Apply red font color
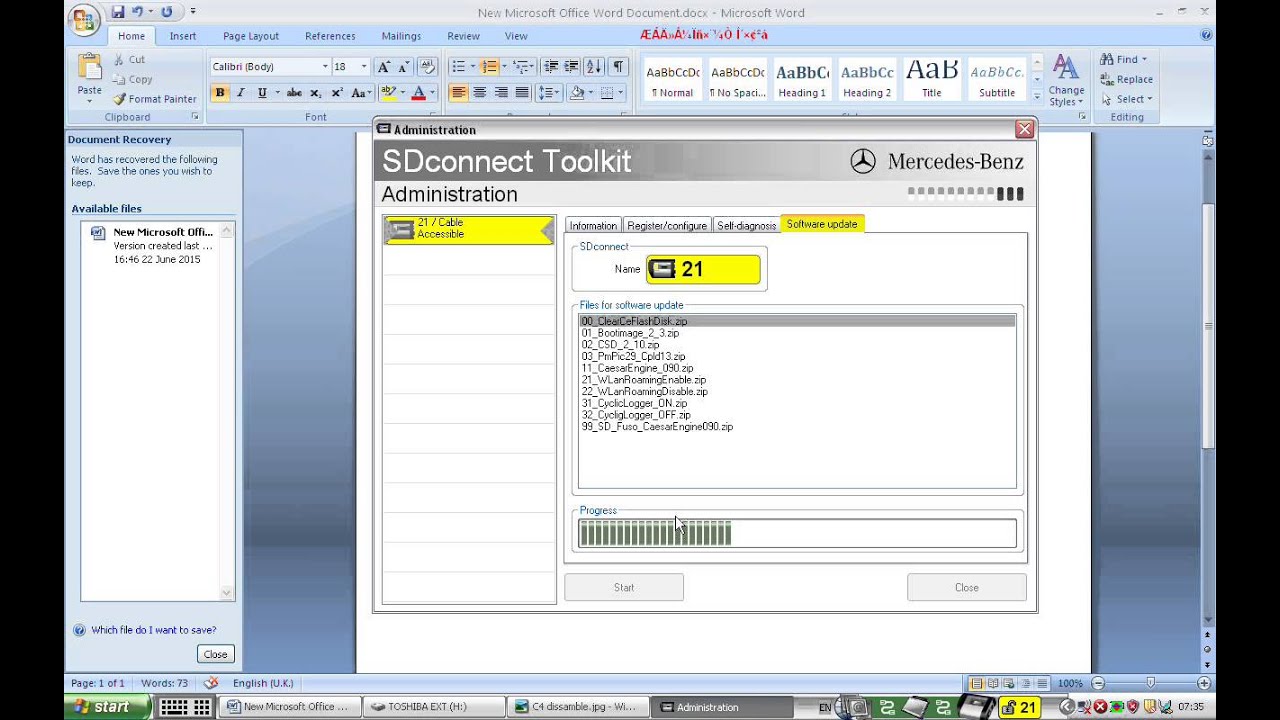This screenshot has height=720, width=1280. pyautogui.click(x=418, y=93)
